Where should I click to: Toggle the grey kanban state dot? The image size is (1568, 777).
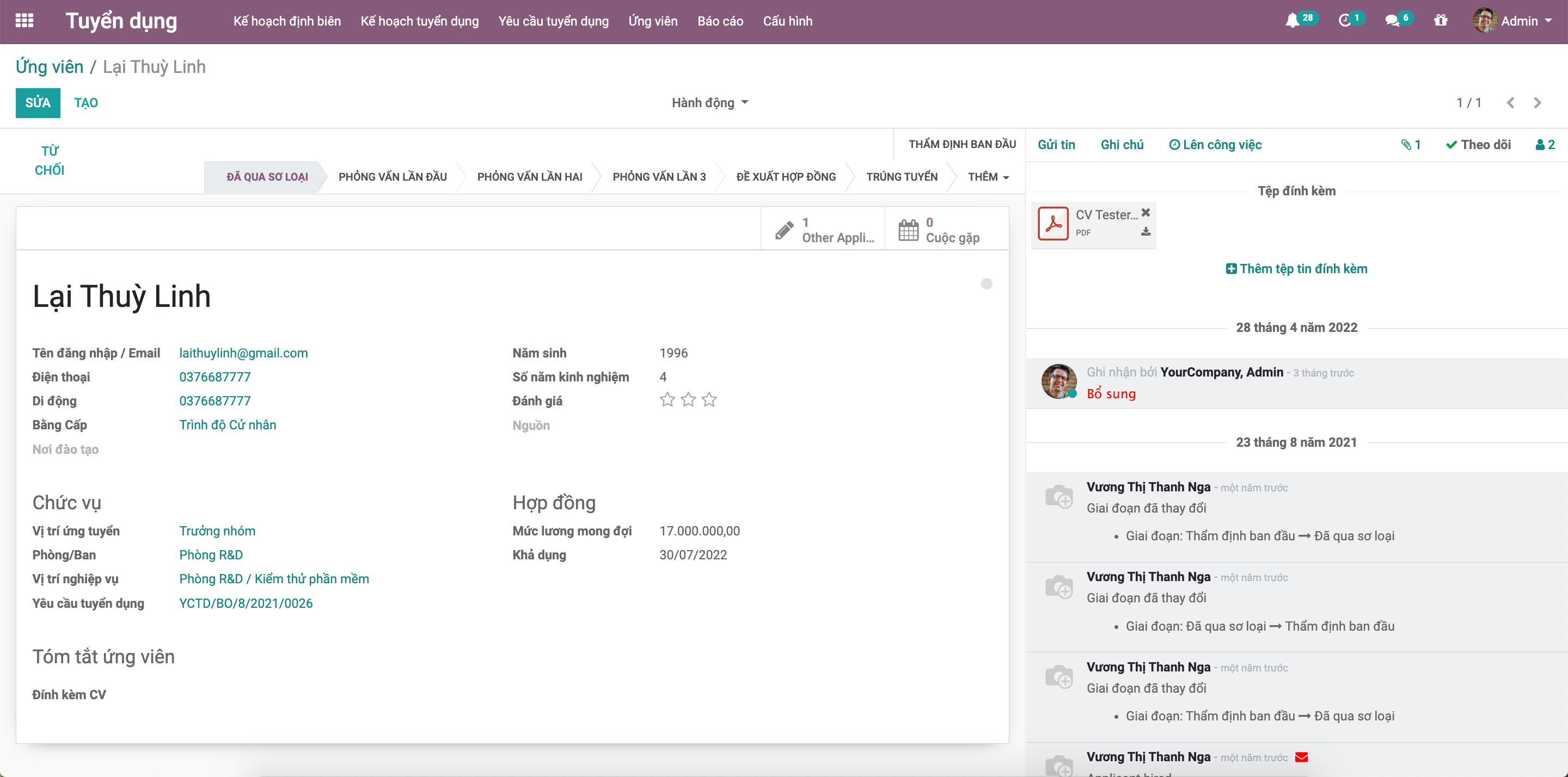pyautogui.click(x=987, y=283)
